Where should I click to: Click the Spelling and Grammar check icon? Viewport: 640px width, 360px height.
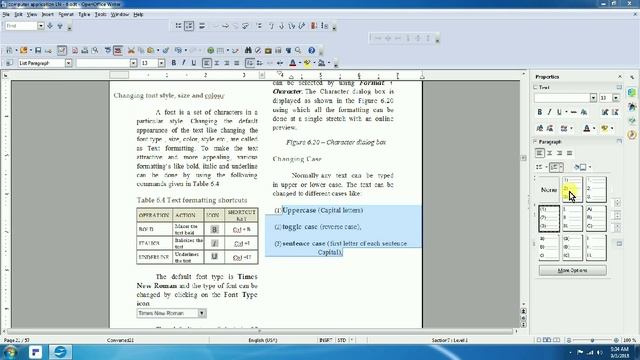coord(108,50)
